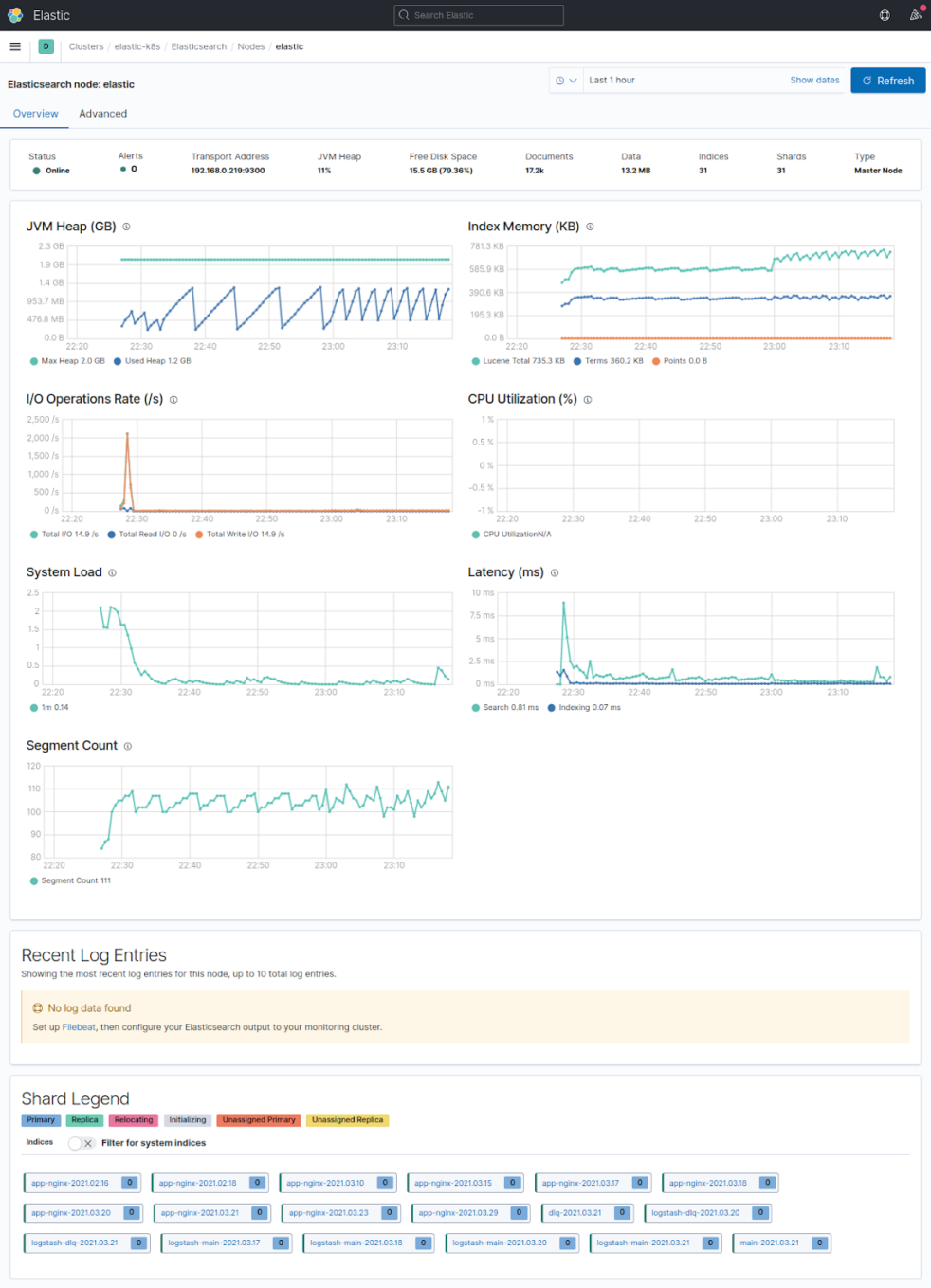Click info icon beside JVM Heap title

[126, 227]
